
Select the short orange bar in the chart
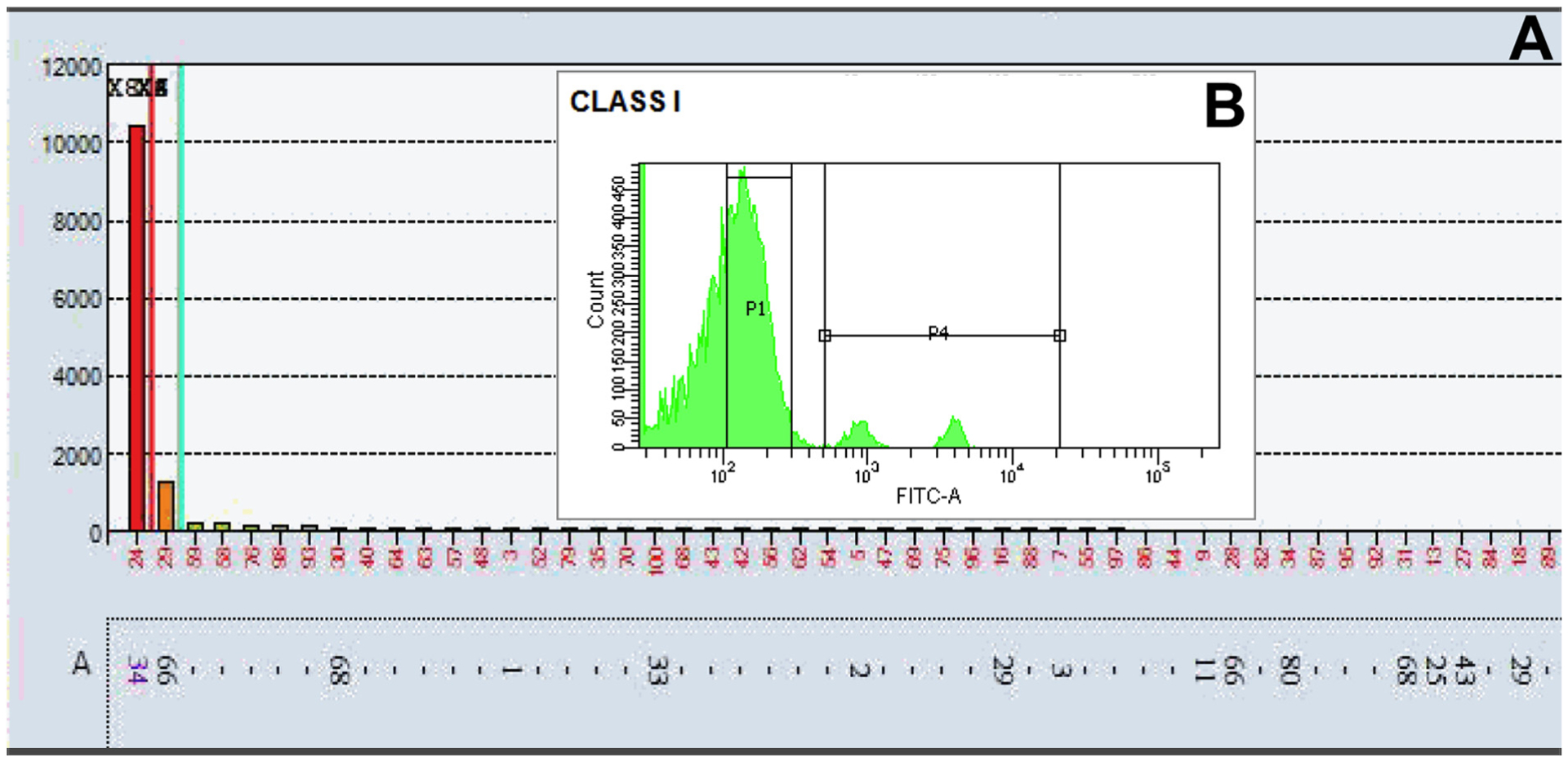click(x=166, y=506)
